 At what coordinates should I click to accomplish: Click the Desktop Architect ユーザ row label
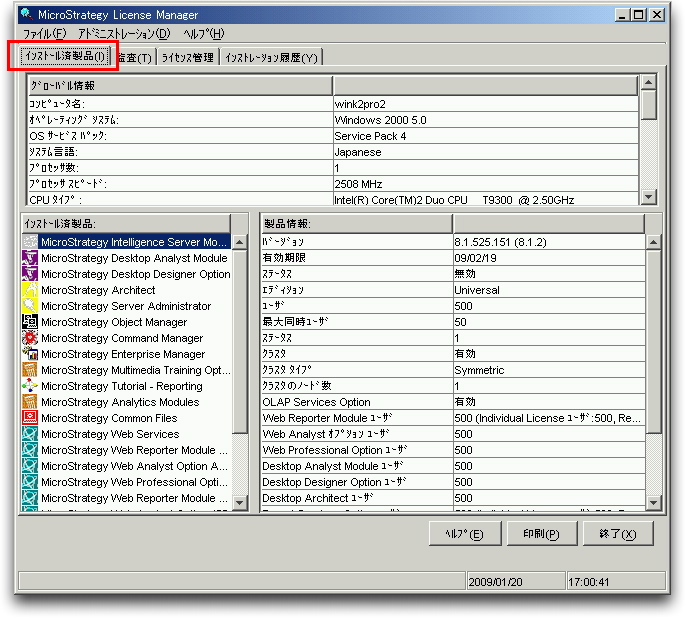(318, 498)
